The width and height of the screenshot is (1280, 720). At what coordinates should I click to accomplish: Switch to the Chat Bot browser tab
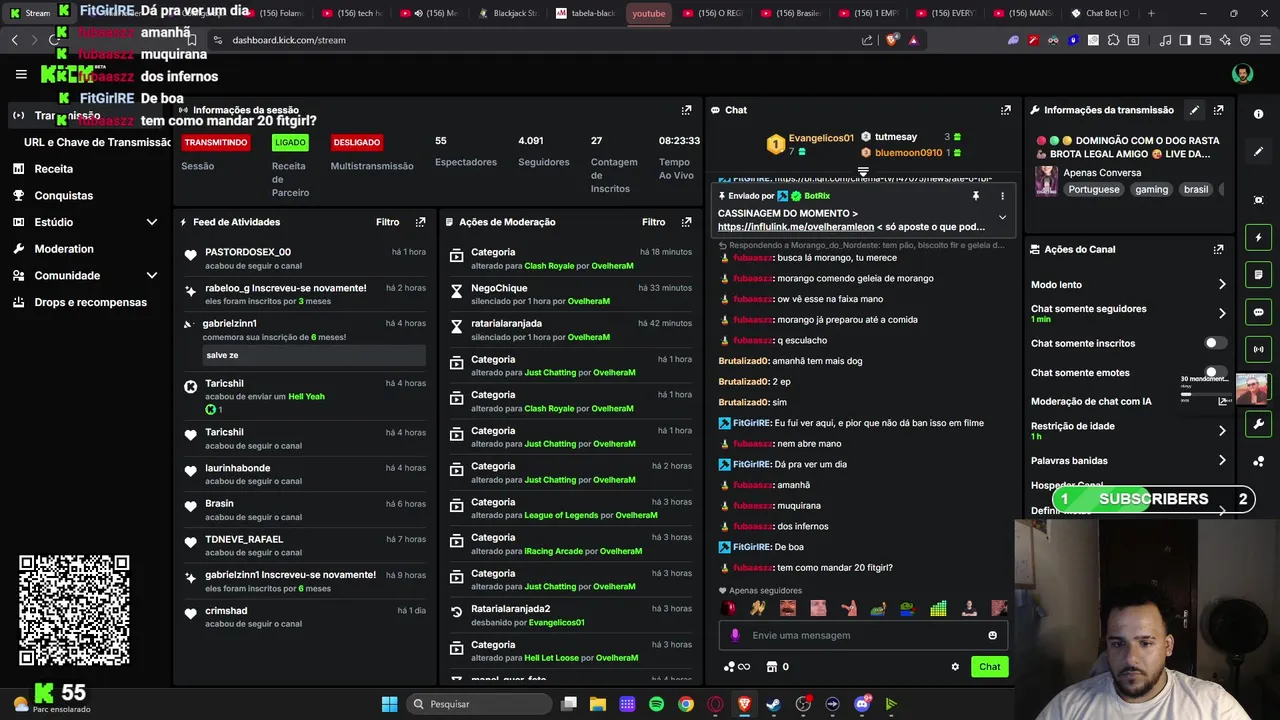pos(1100,13)
